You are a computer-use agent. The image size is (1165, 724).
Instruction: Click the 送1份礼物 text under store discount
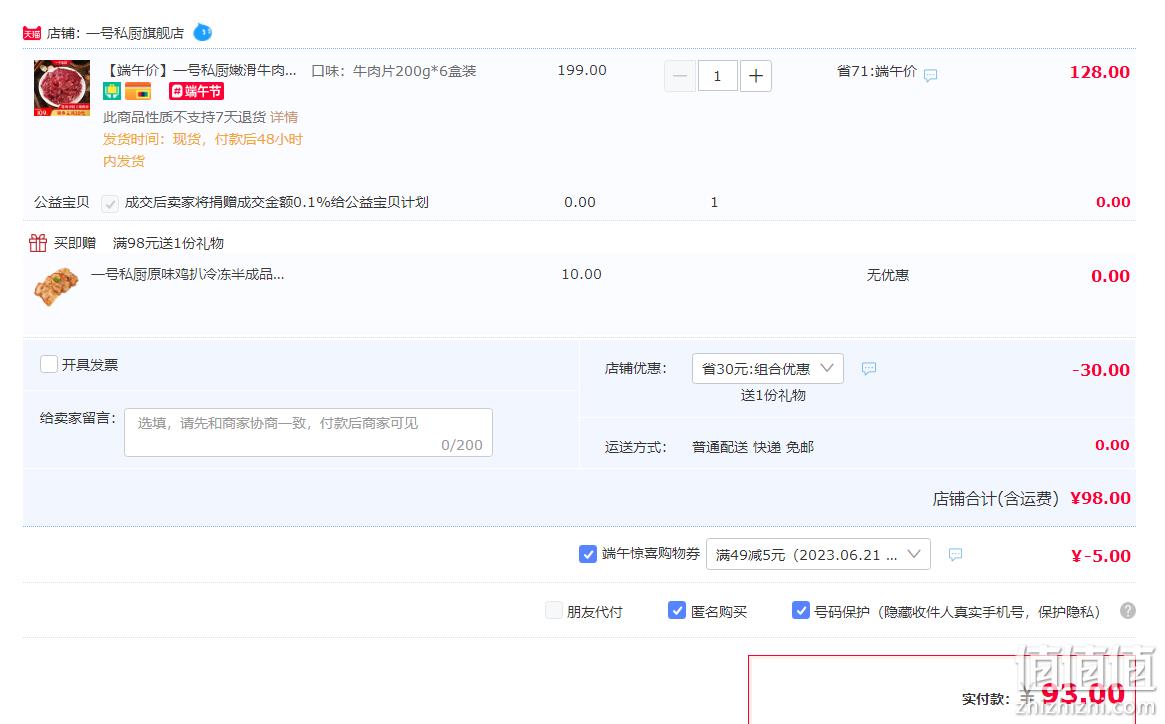coord(773,395)
